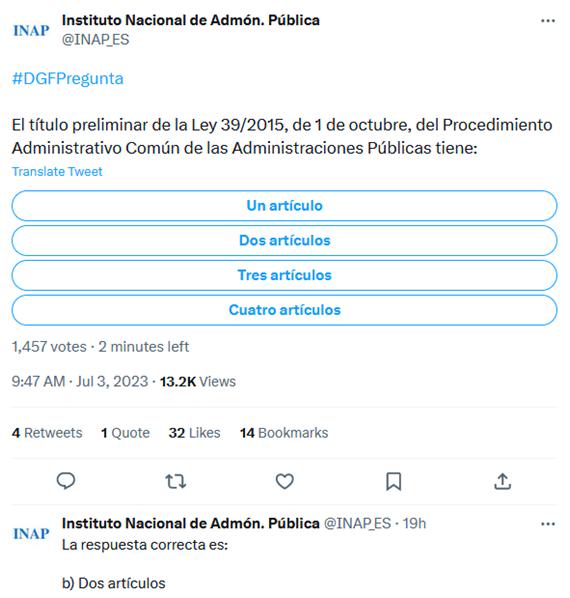Select 'Tres artículos' poll option

(x=284, y=275)
